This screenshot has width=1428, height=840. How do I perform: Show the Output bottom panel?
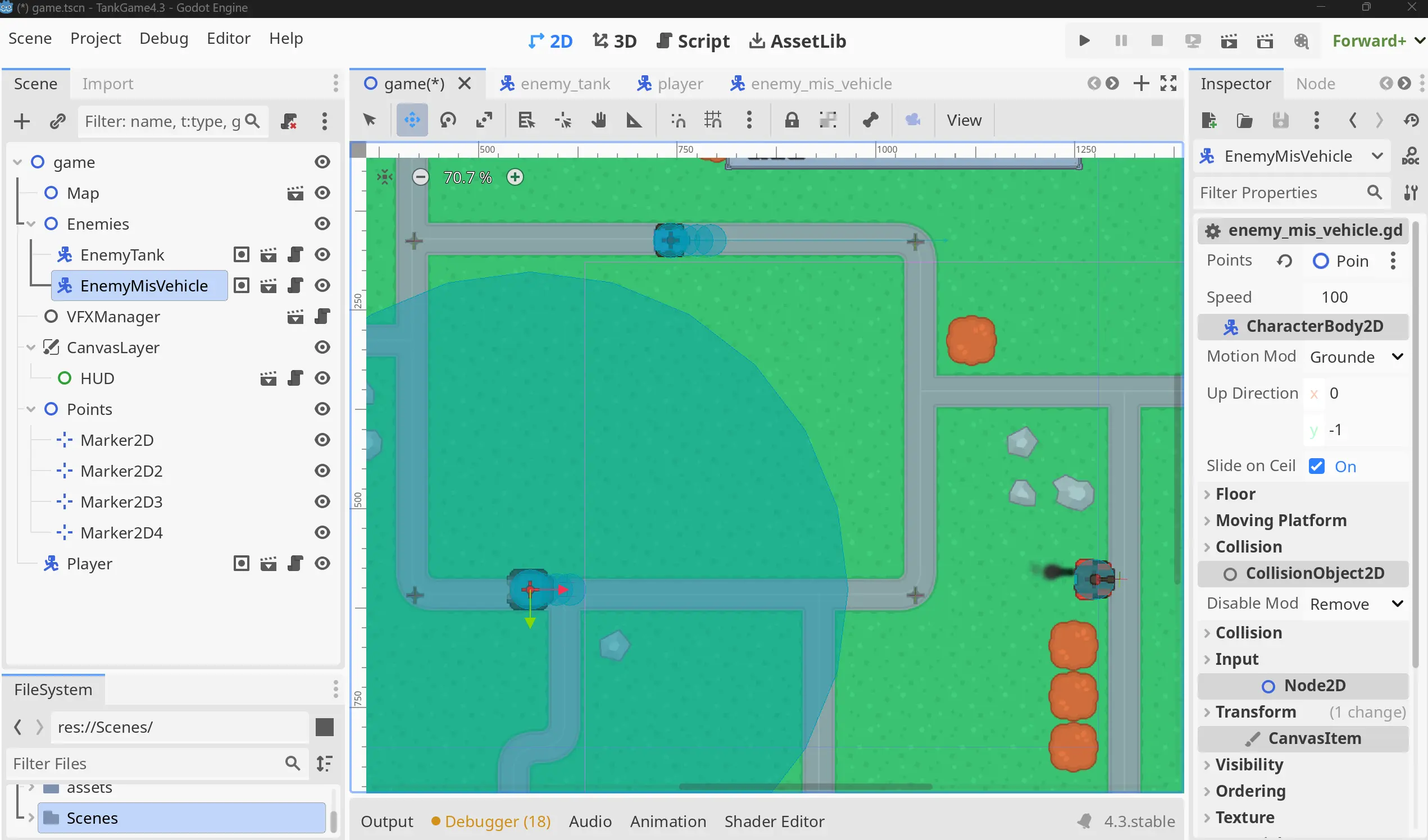(386, 822)
